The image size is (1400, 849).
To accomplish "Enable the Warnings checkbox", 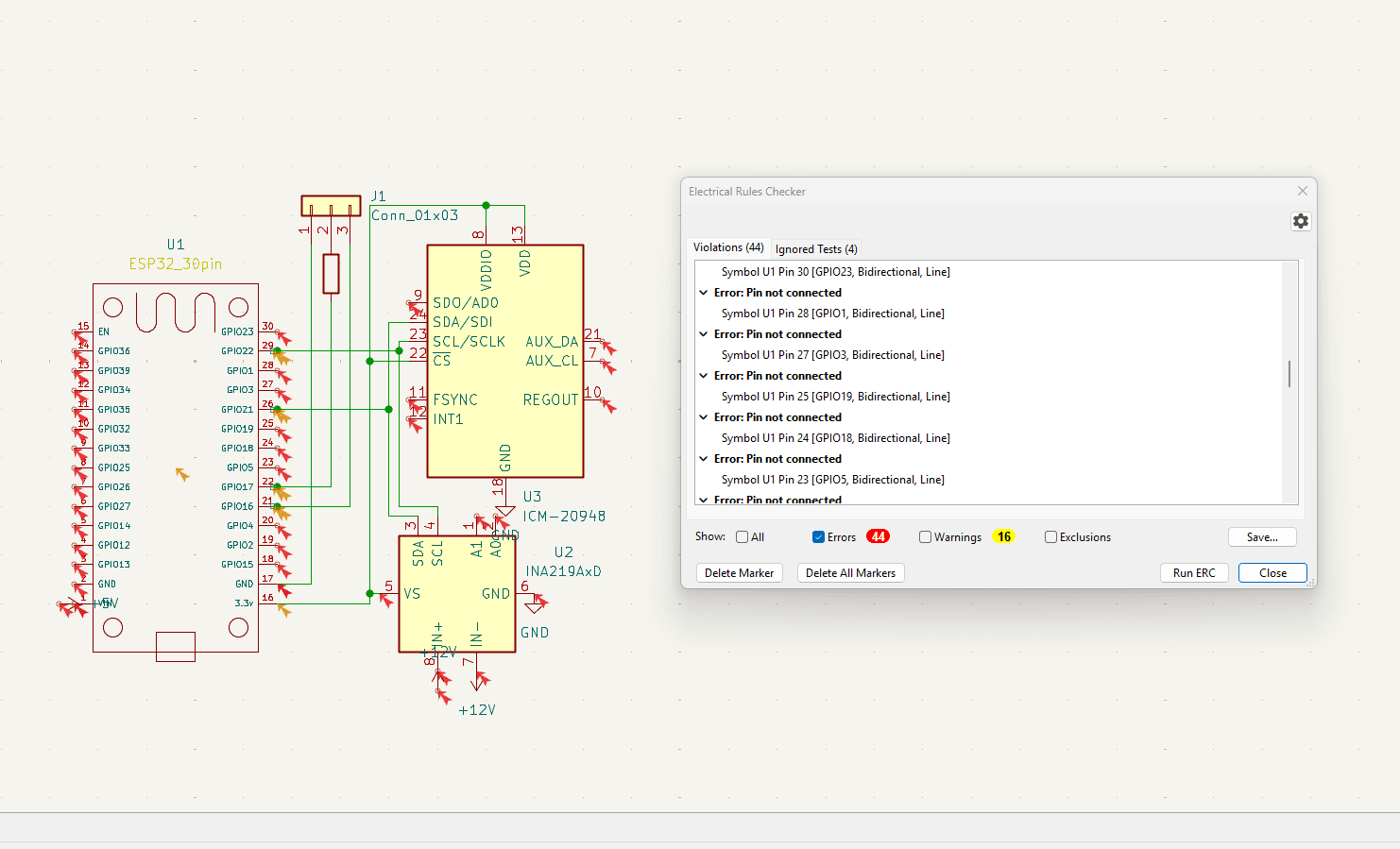I will (925, 537).
